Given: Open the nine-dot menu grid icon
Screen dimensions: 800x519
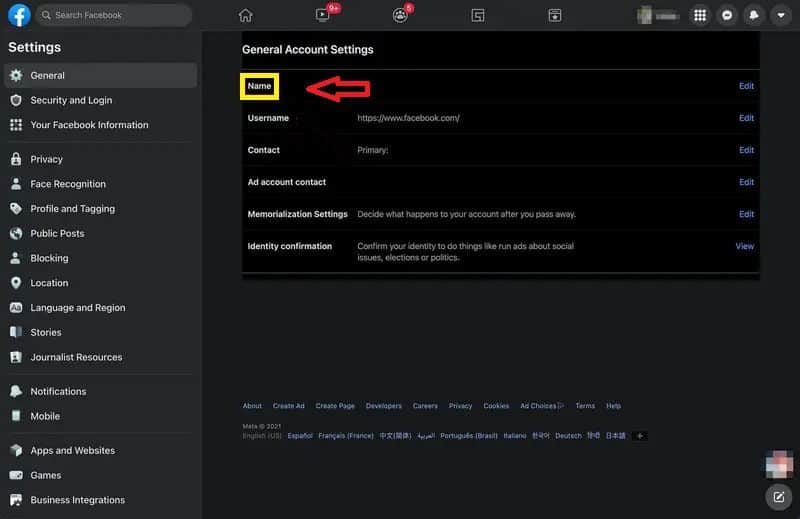Looking at the screenshot, I should (700, 15).
